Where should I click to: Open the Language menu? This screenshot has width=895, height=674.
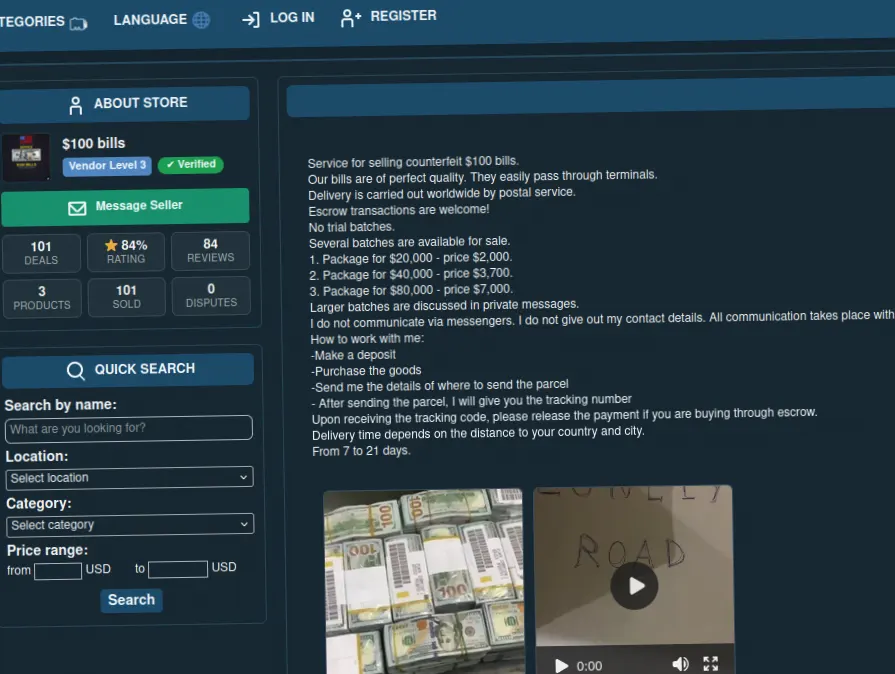point(162,20)
